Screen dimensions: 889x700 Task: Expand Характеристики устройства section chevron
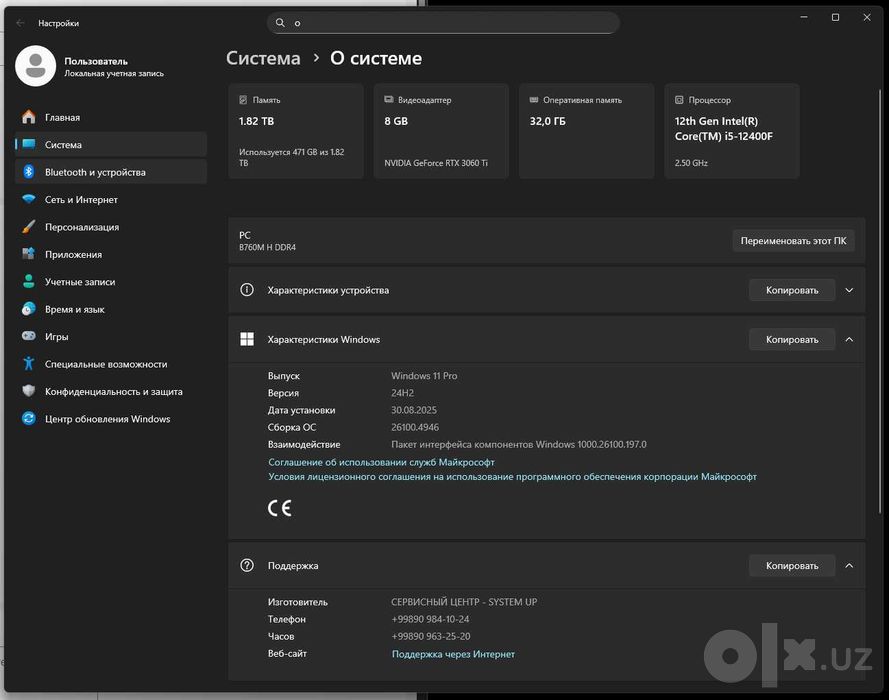click(x=849, y=290)
